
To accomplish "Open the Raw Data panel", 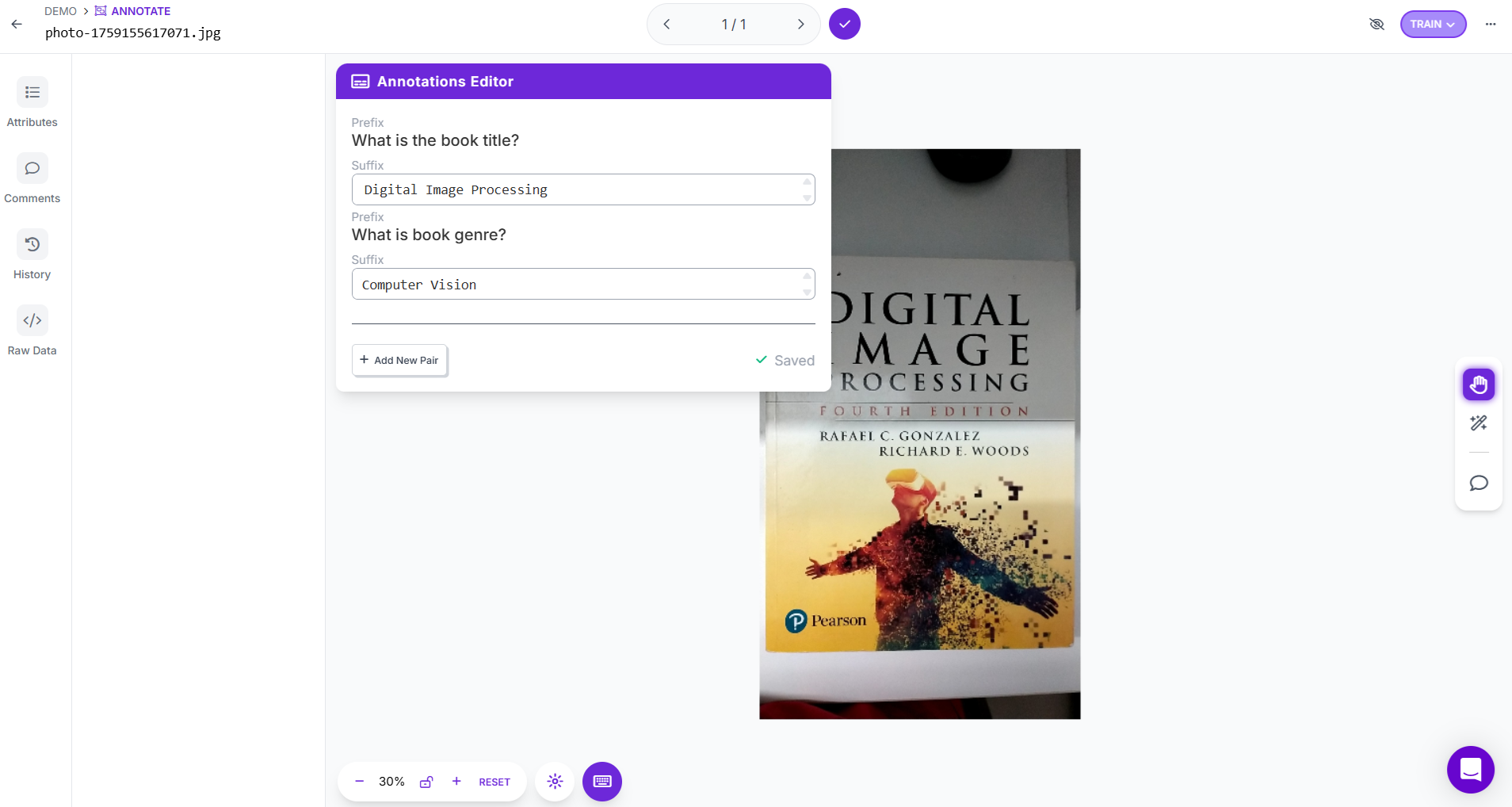I will [x=32, y=331].
